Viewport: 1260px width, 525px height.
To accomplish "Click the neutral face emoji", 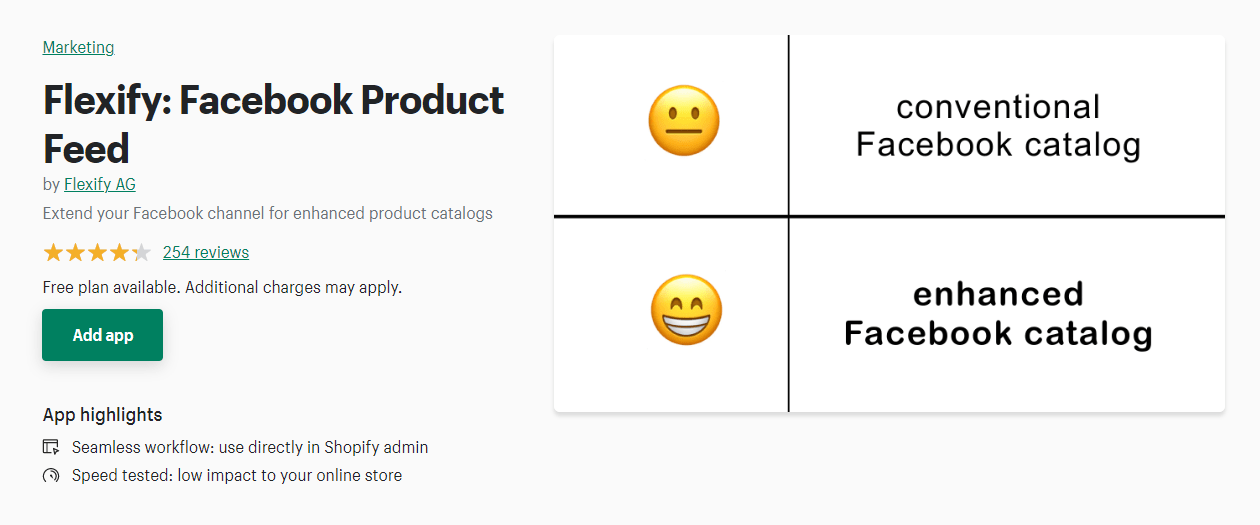I will (684, 121).
